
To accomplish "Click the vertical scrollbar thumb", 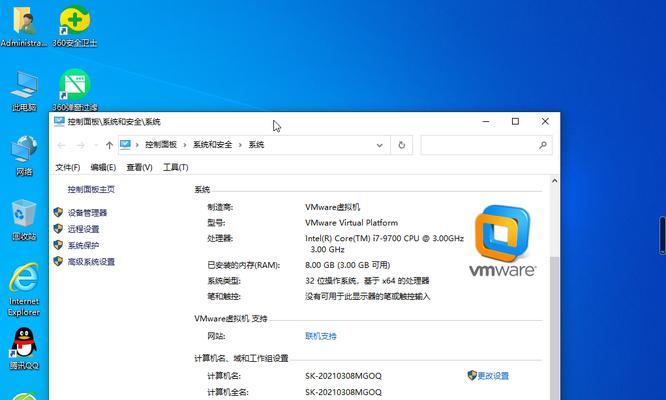I will (x=554, y=328).
